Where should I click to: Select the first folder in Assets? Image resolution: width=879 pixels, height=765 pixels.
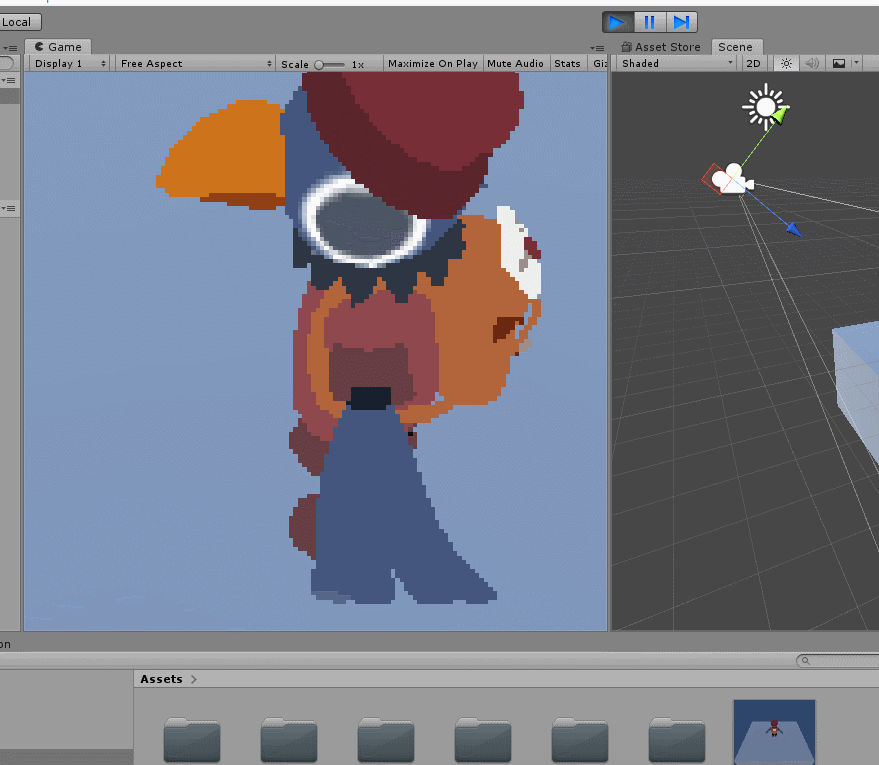click(x=192, y=739)
